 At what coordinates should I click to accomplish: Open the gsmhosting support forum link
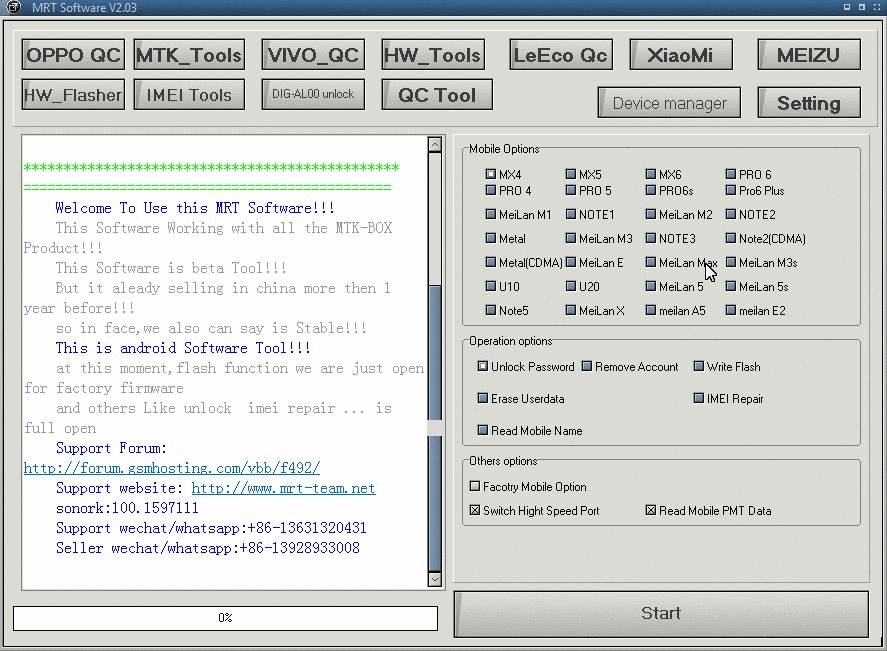point(172,468)
